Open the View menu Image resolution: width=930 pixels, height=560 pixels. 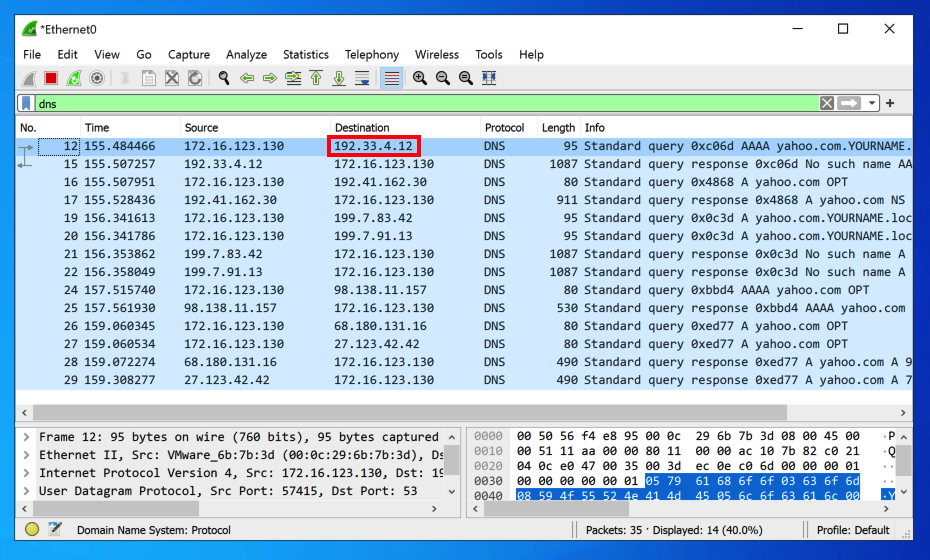tap(107, 55)
